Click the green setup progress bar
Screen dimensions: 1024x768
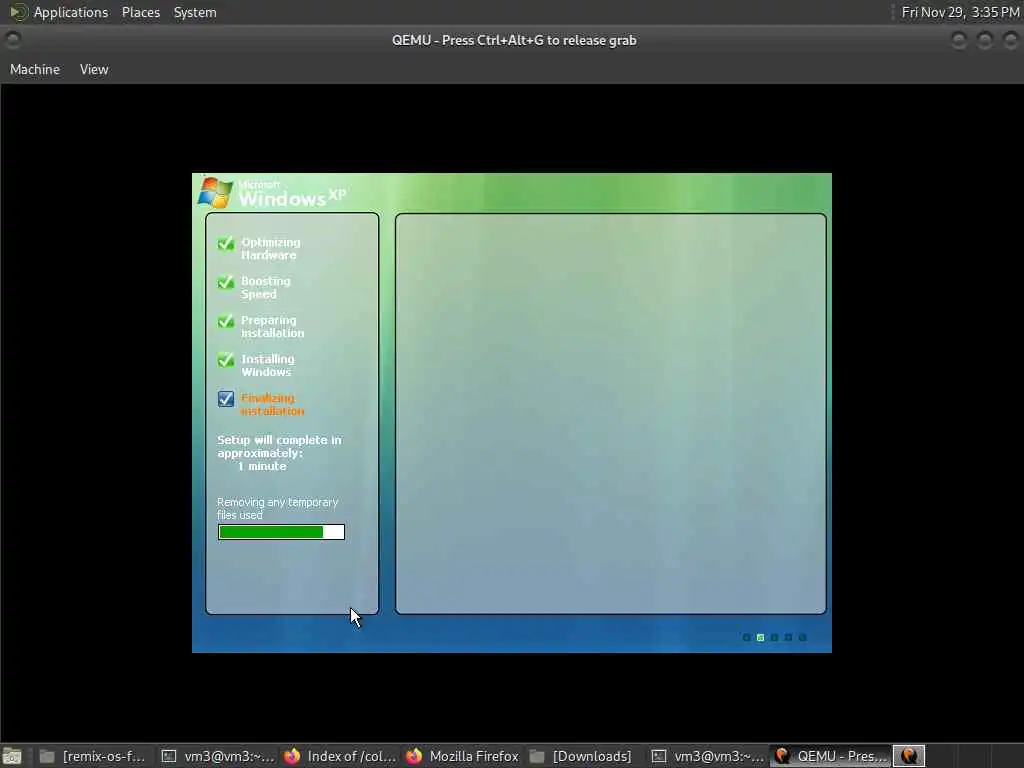[281, 532]
